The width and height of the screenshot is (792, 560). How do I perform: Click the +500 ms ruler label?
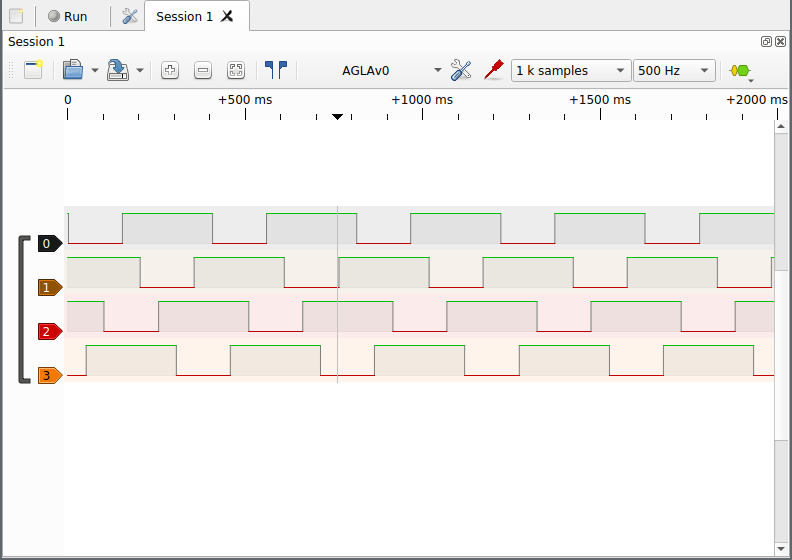point(245,99)
